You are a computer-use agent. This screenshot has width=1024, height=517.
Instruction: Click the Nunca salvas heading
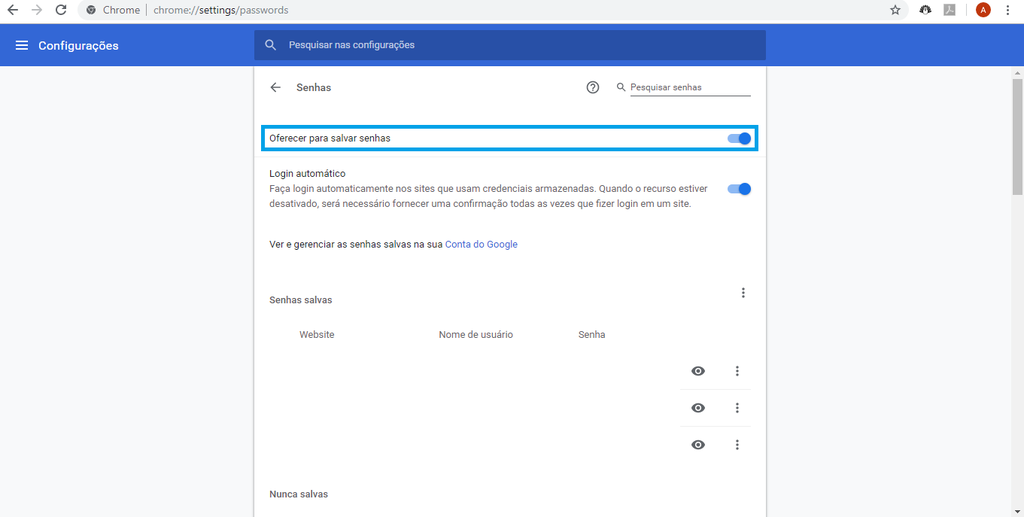pos(298,494)
